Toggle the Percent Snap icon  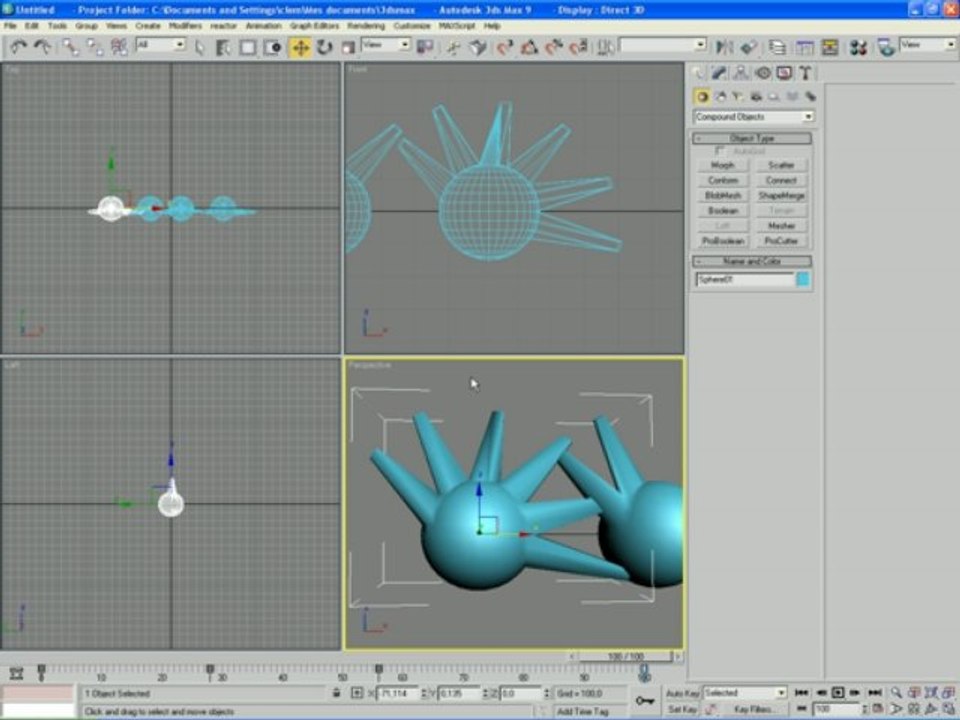(553, 47)
